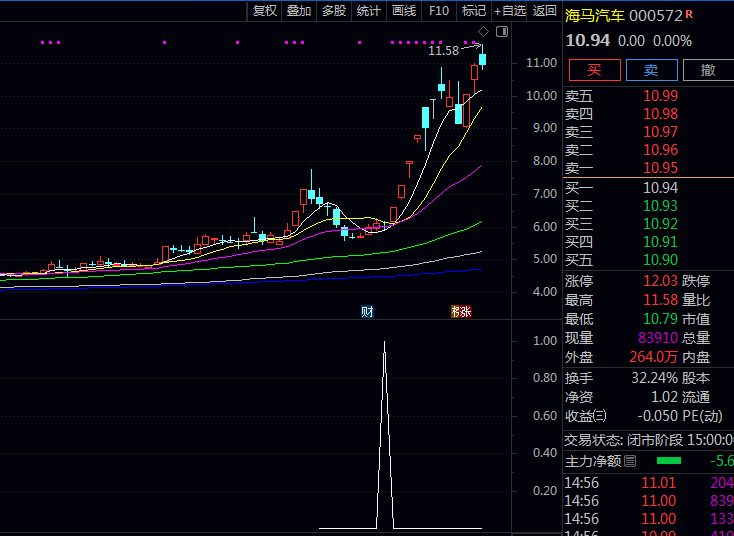Open the 复权 menu
The width and height of the screenshot is (734, 536).
click(x=265, y=11)
